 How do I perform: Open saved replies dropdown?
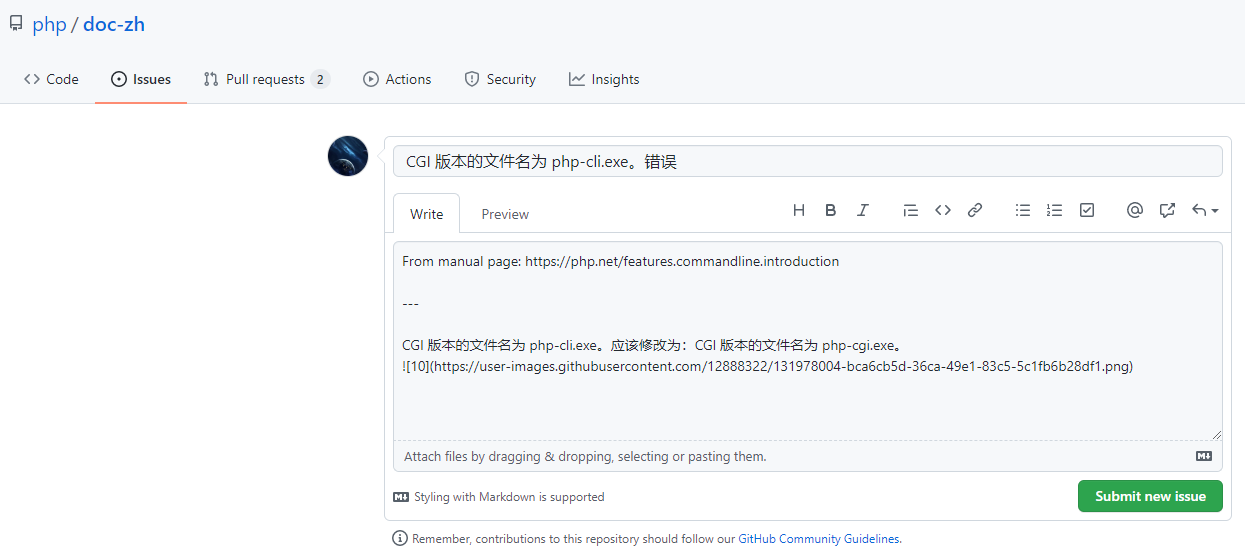point(1204,210)
